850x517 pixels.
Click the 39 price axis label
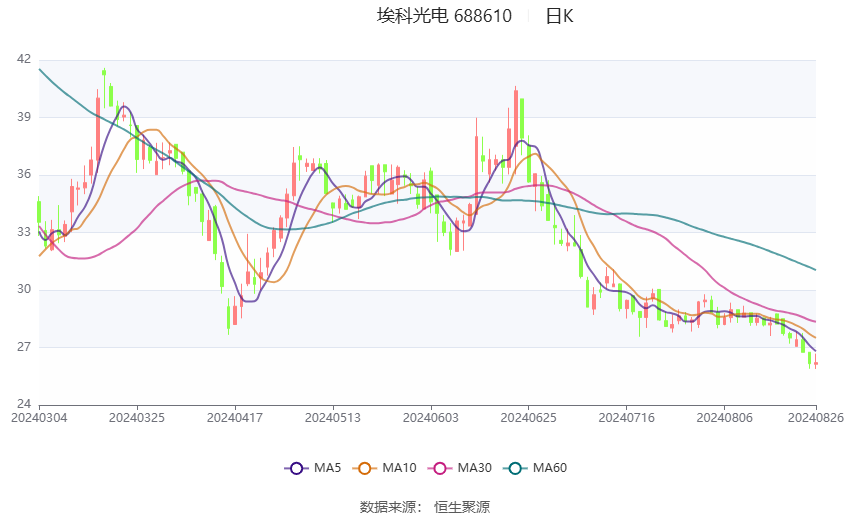[x=24, y=117]
